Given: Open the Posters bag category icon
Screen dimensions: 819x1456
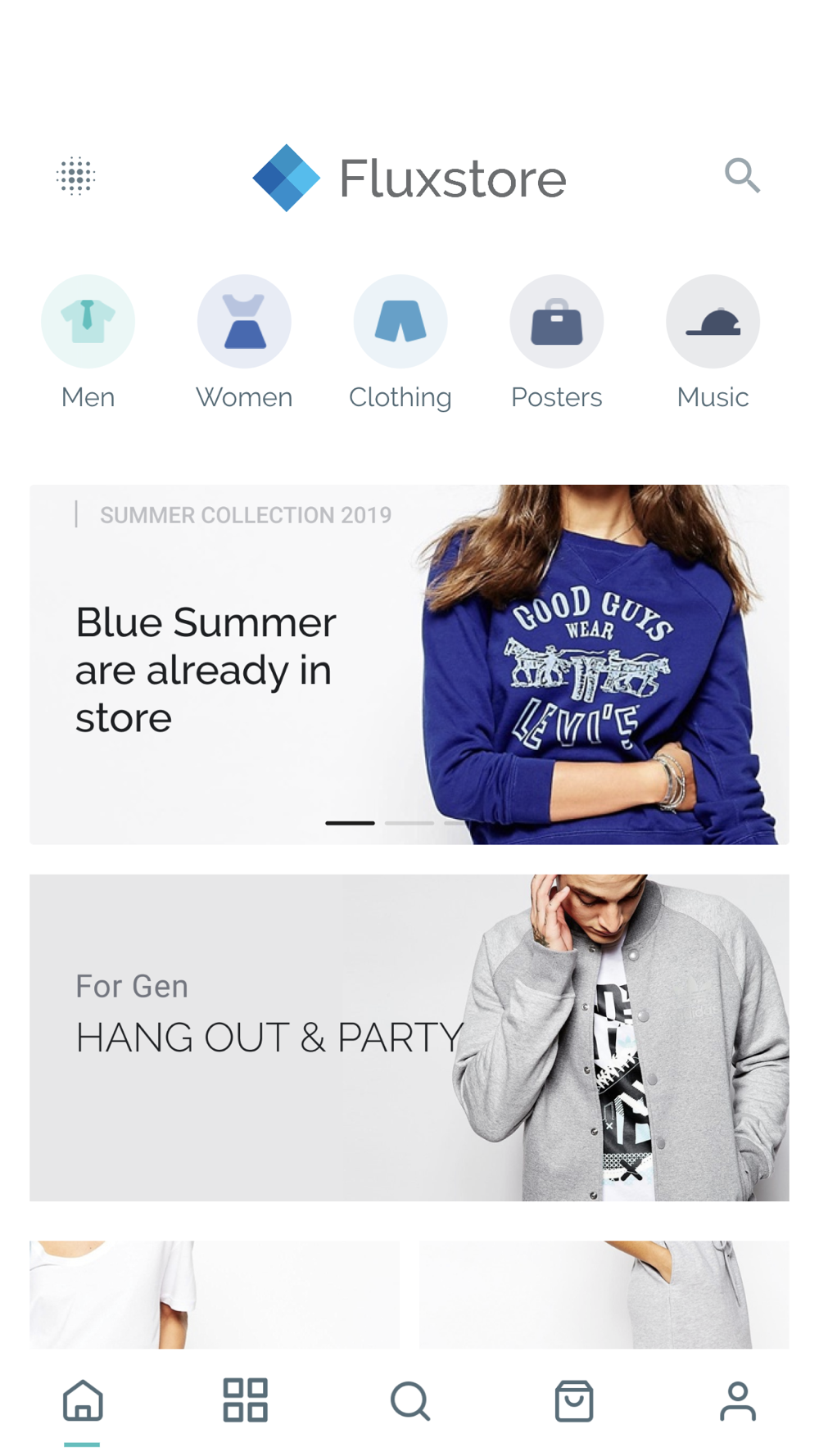Looking at the screenshot, I should point(557,321).
